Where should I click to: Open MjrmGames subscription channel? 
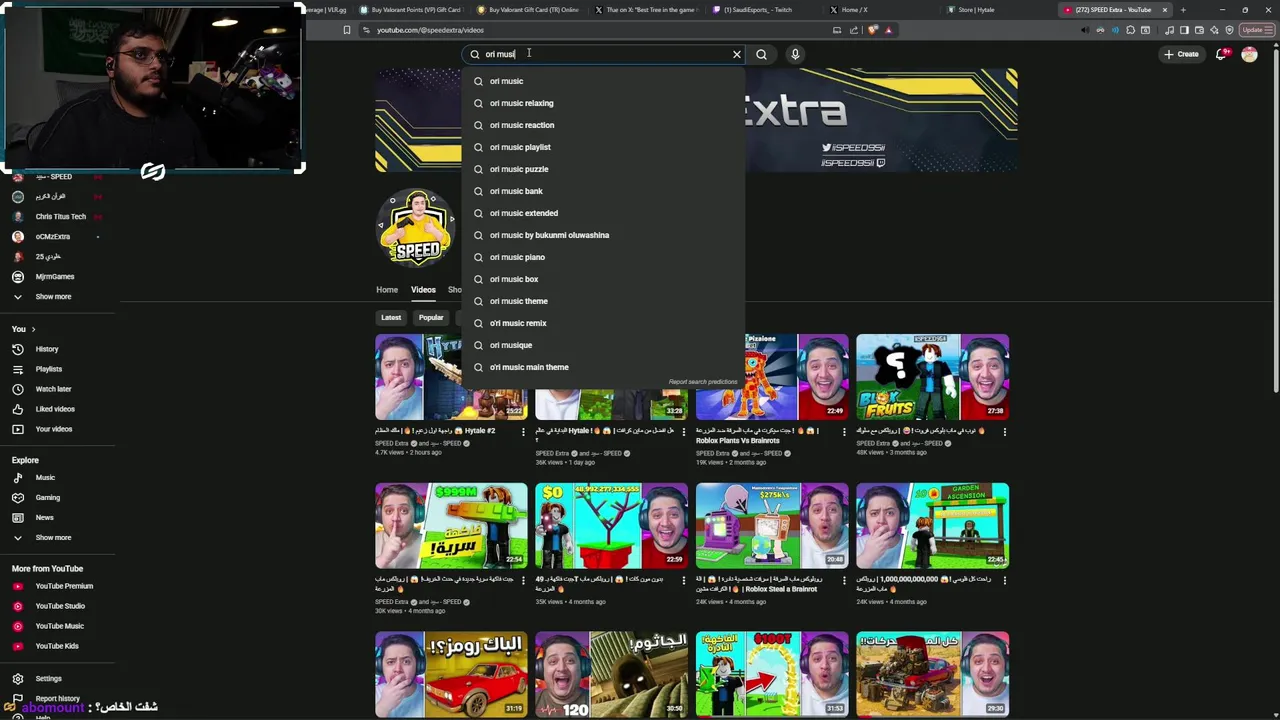point(54,277)
